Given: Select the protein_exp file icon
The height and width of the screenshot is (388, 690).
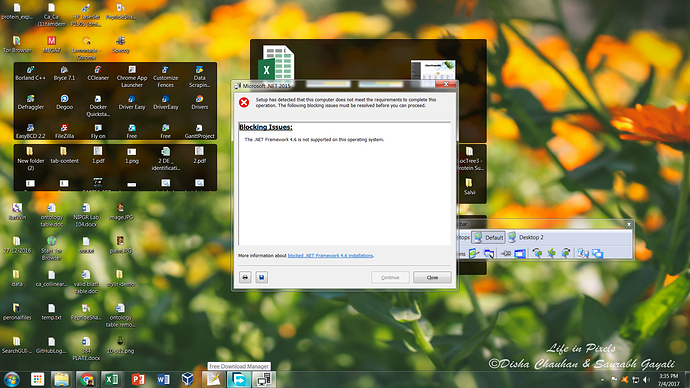Looking at the screenshot, I should click(17, 11).
